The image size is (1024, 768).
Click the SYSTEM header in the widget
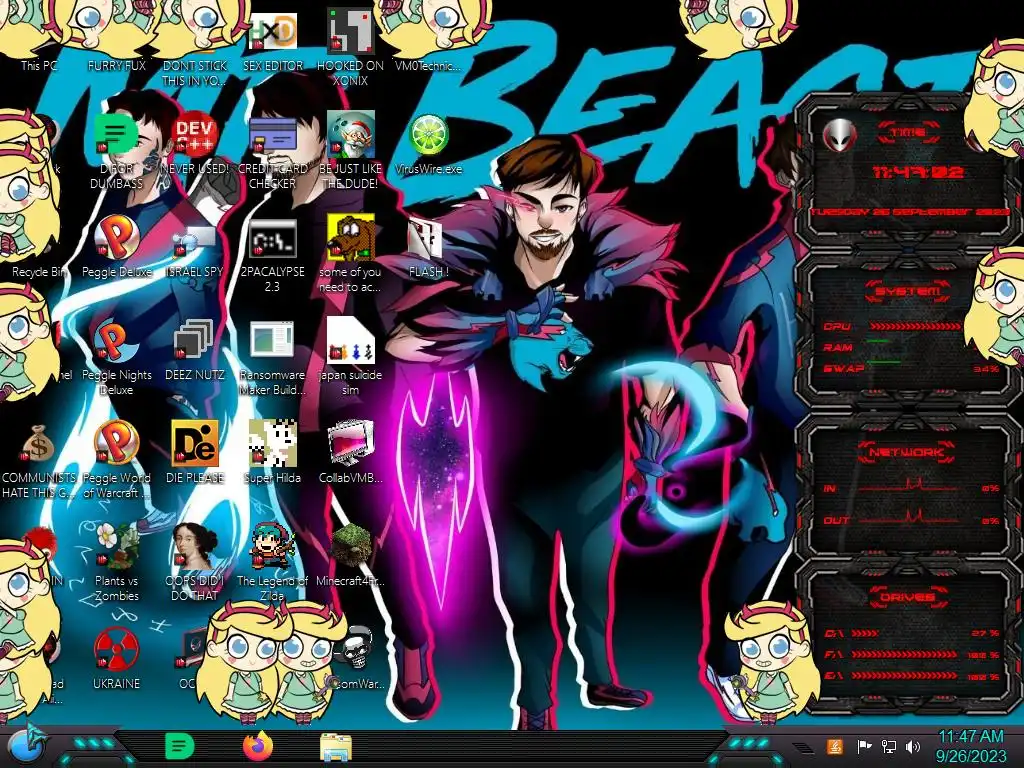point(908,291)
